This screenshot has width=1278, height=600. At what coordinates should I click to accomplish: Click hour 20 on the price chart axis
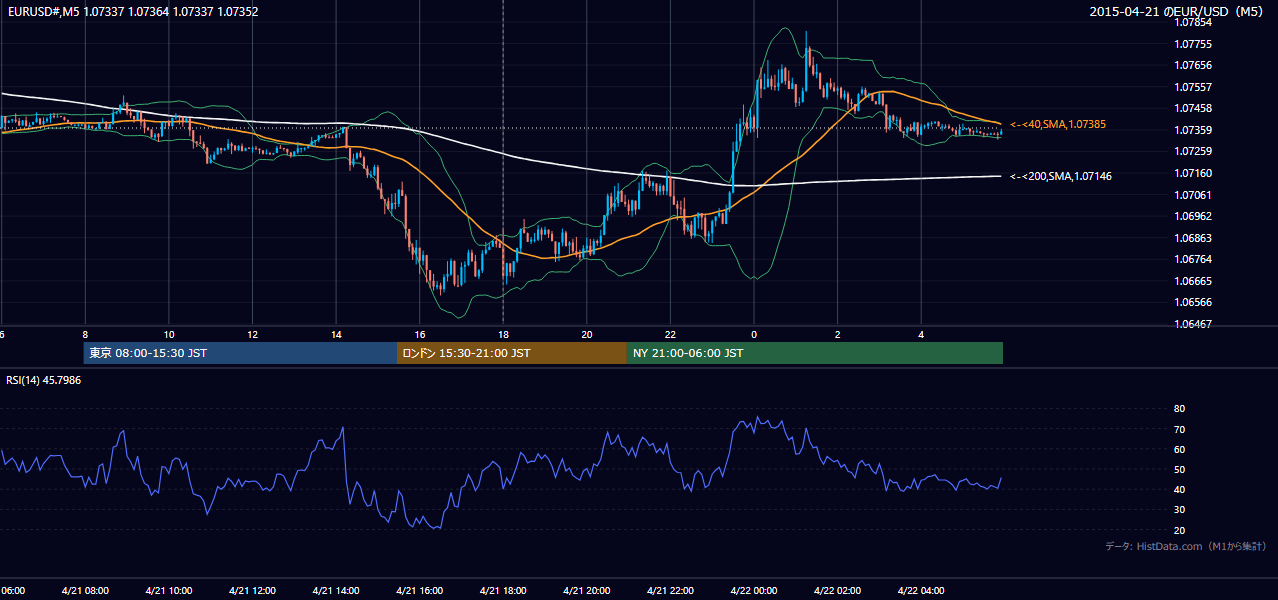[587, 334]
